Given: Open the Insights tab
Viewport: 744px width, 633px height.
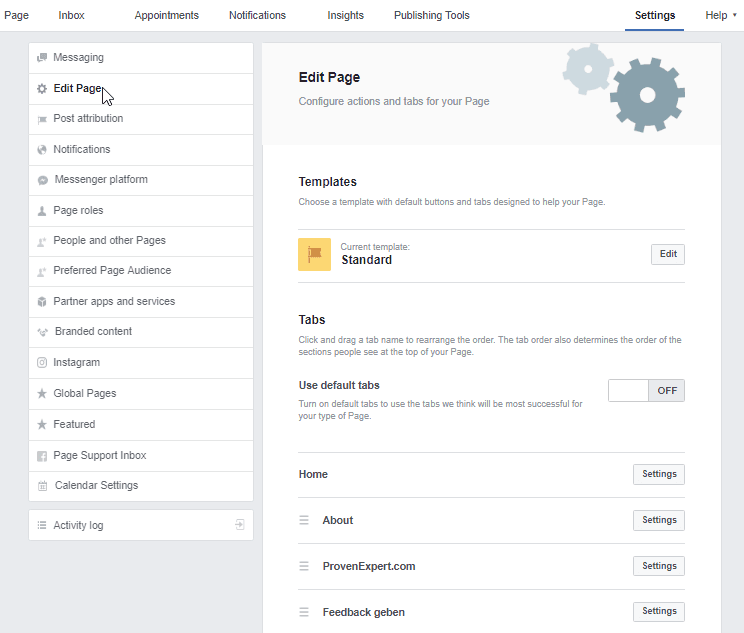Looking at the screenshot, I should [345, 15].
